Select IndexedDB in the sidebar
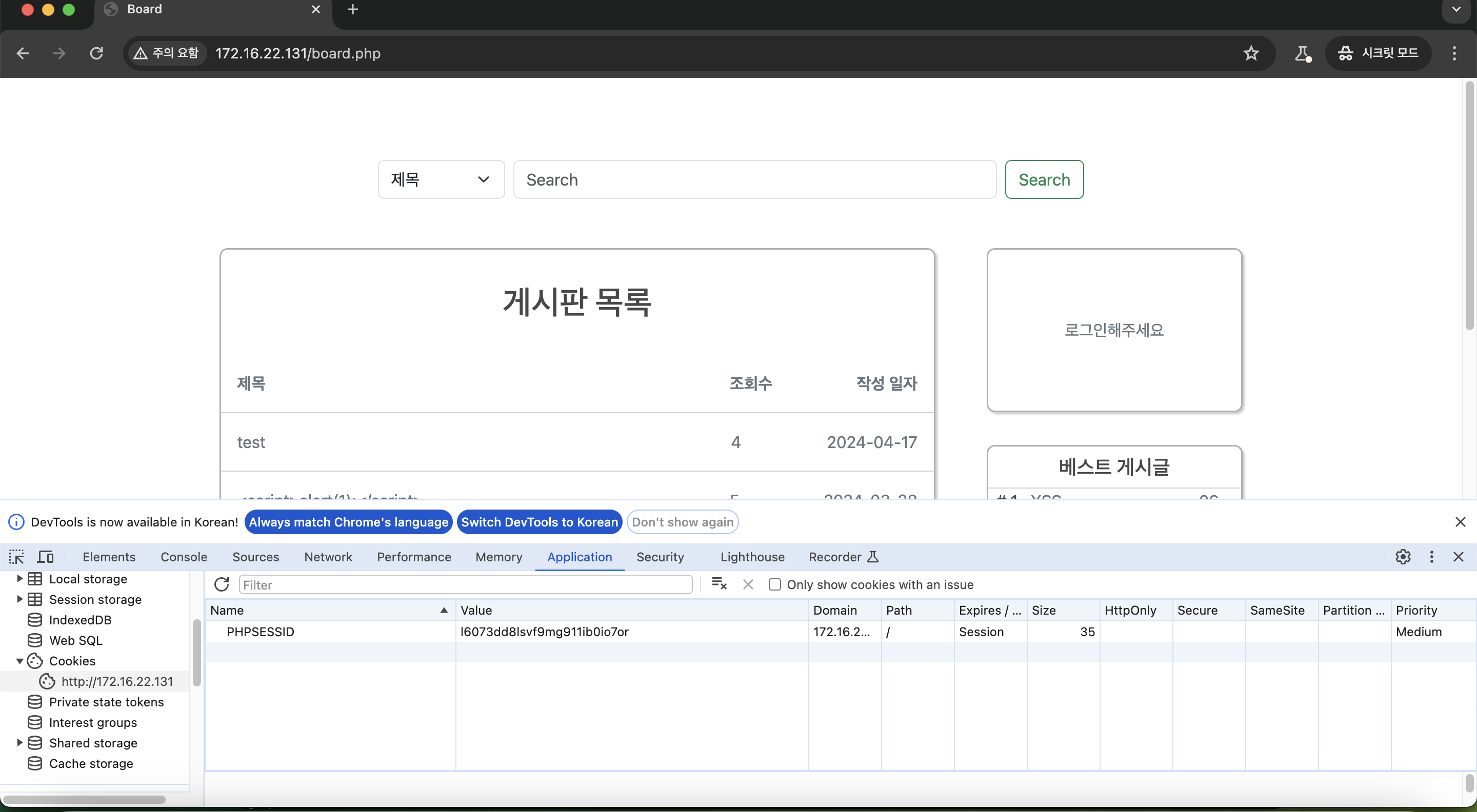Image resolution: width=1477 pixels, height=812 pixels. [81, 620]
